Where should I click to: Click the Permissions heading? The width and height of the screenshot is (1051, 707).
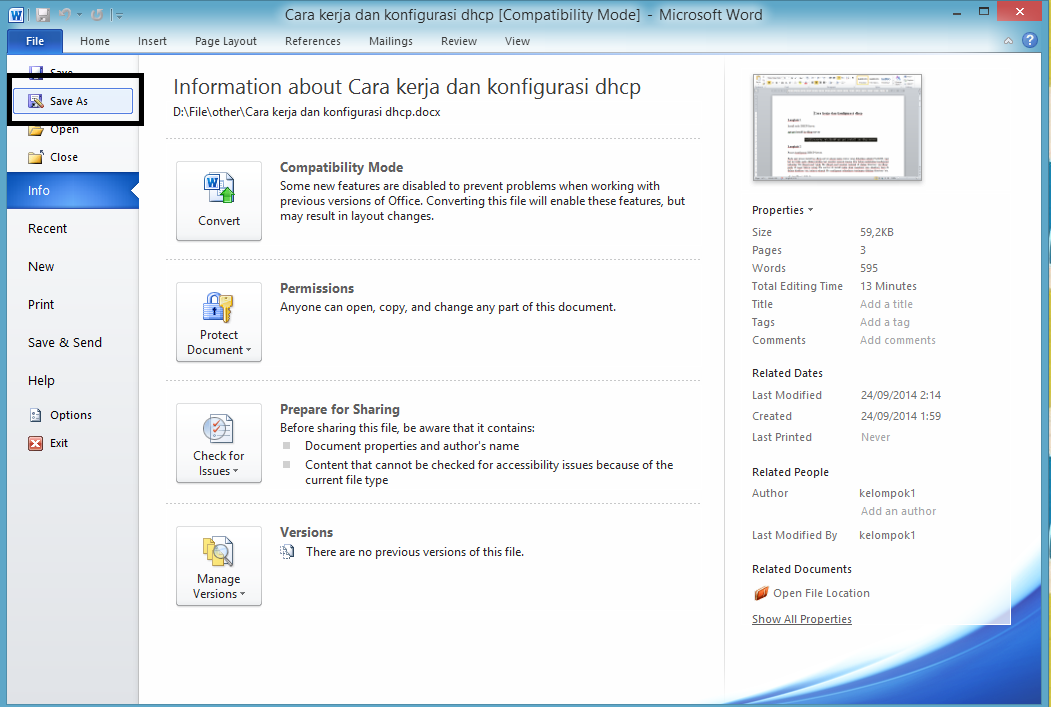pyautogui.click(x=317, y=289)
